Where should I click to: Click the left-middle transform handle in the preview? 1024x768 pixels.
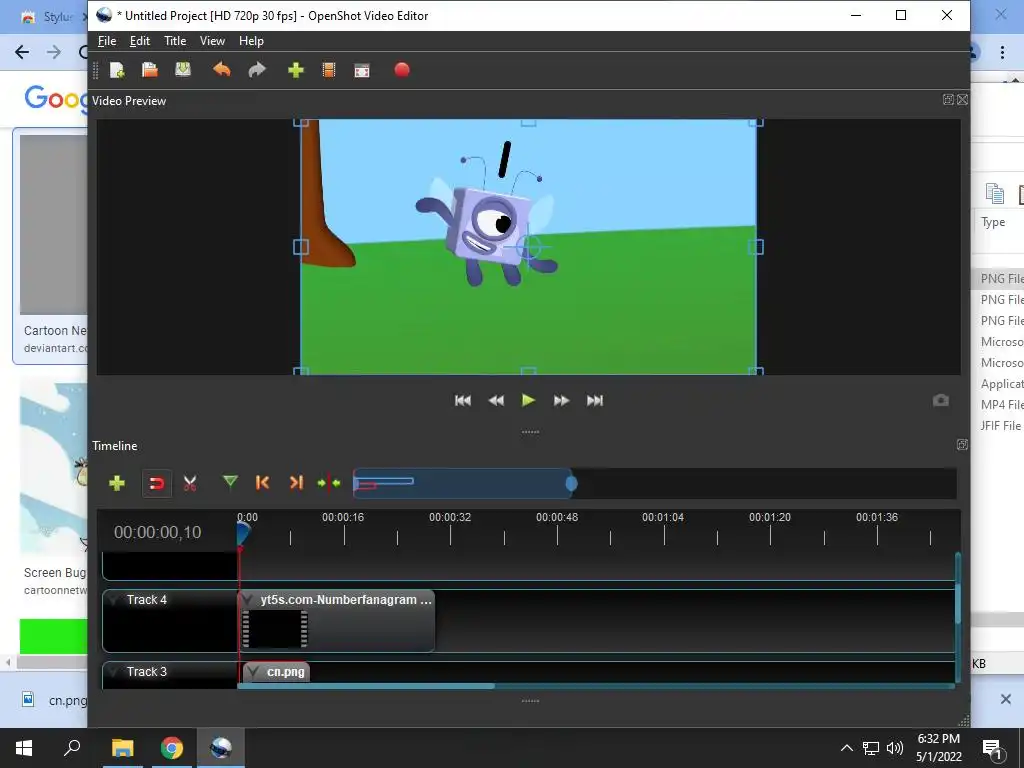pos(301,247)
